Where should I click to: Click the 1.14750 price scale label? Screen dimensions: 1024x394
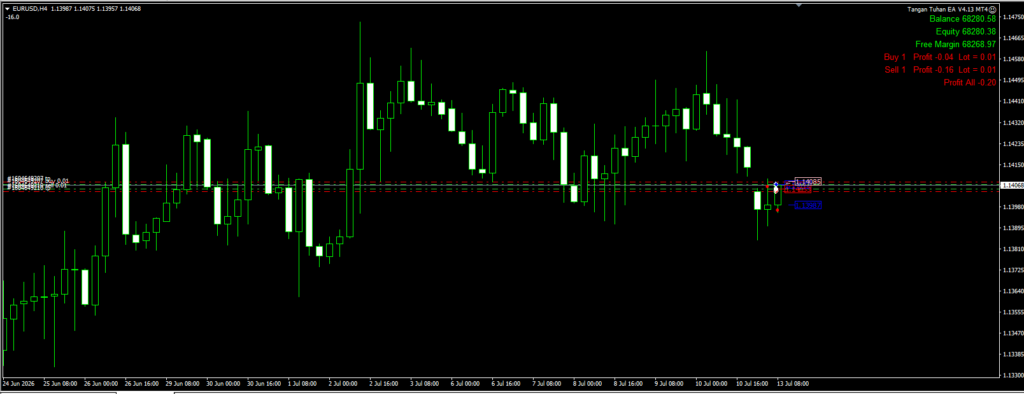(1012, 18)
